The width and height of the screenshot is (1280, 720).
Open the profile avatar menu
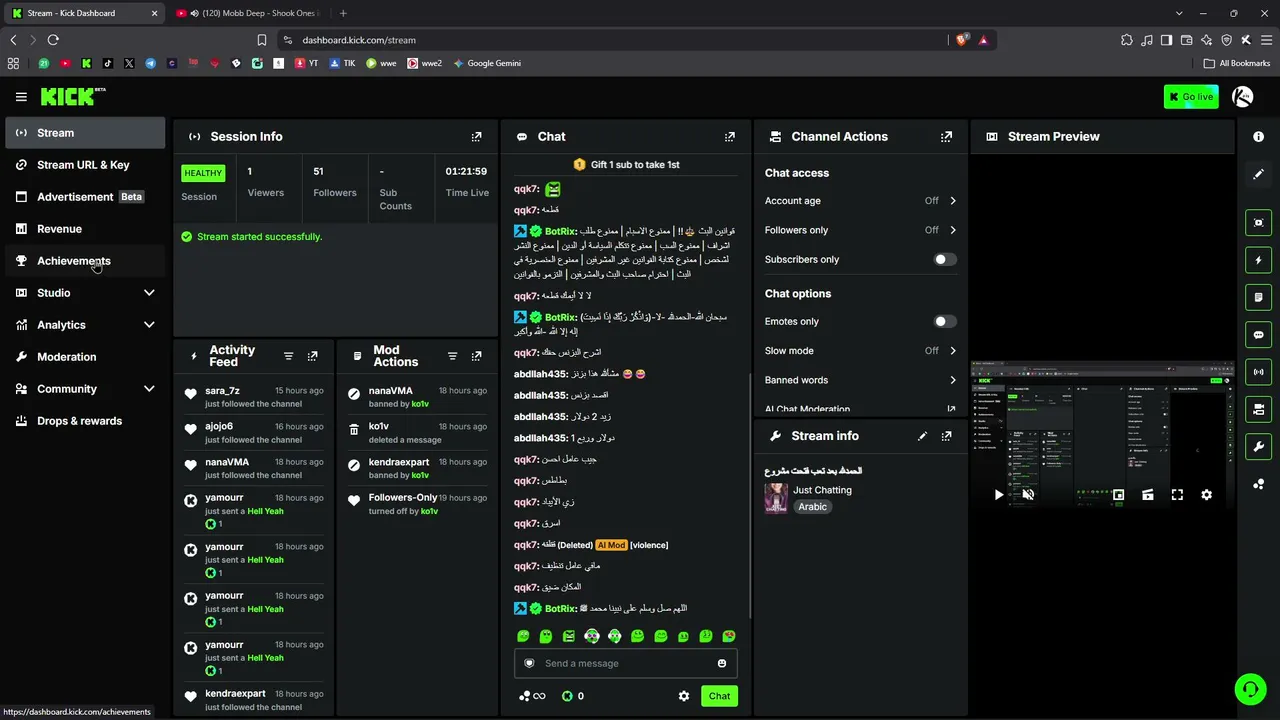point(1242,97)
